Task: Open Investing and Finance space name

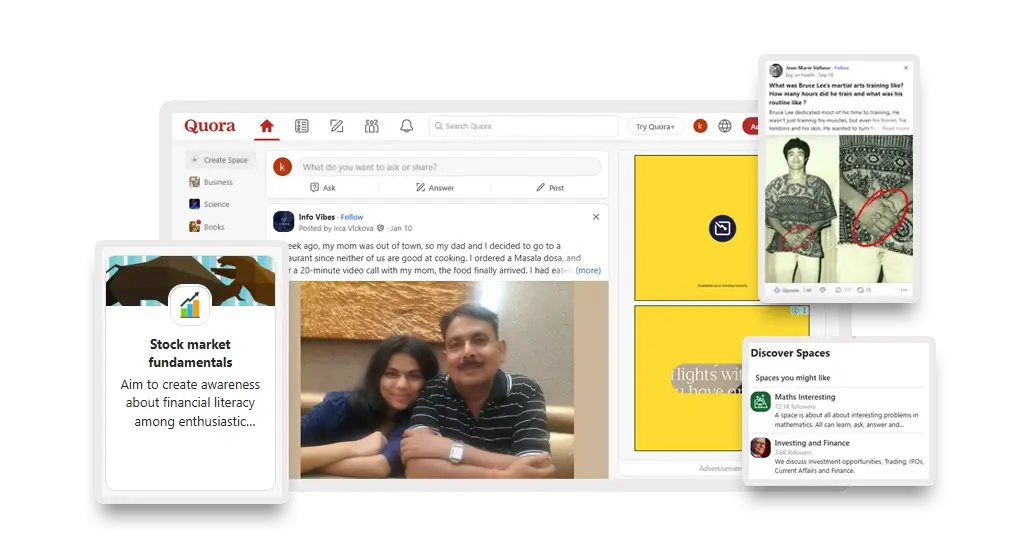Action: tap(812, 443)
